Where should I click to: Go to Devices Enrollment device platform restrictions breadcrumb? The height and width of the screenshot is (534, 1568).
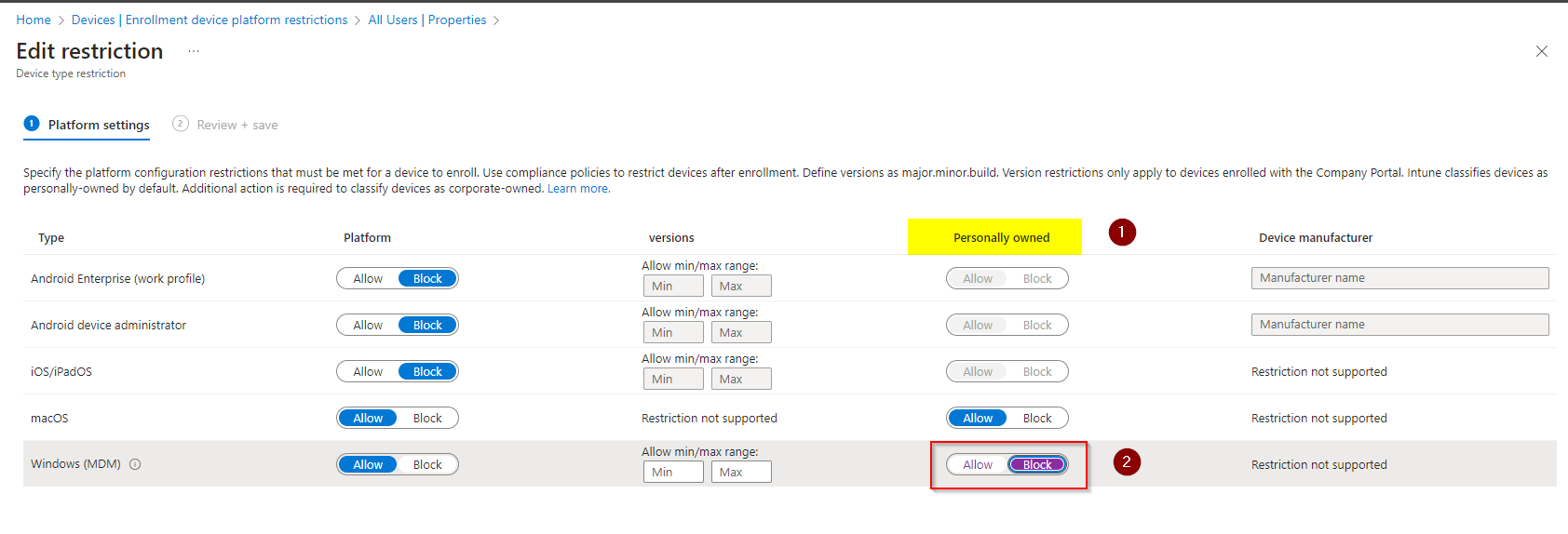pos(210,20)
